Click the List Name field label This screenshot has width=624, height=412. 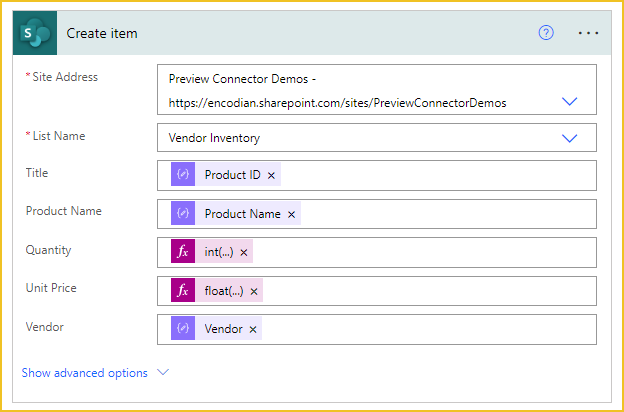(59, 136)
